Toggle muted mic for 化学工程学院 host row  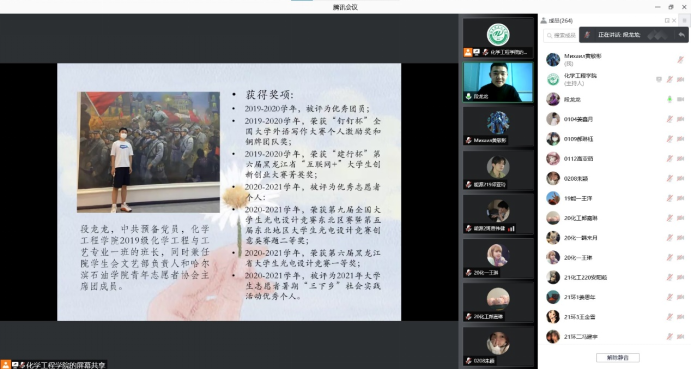pos(669,79)
